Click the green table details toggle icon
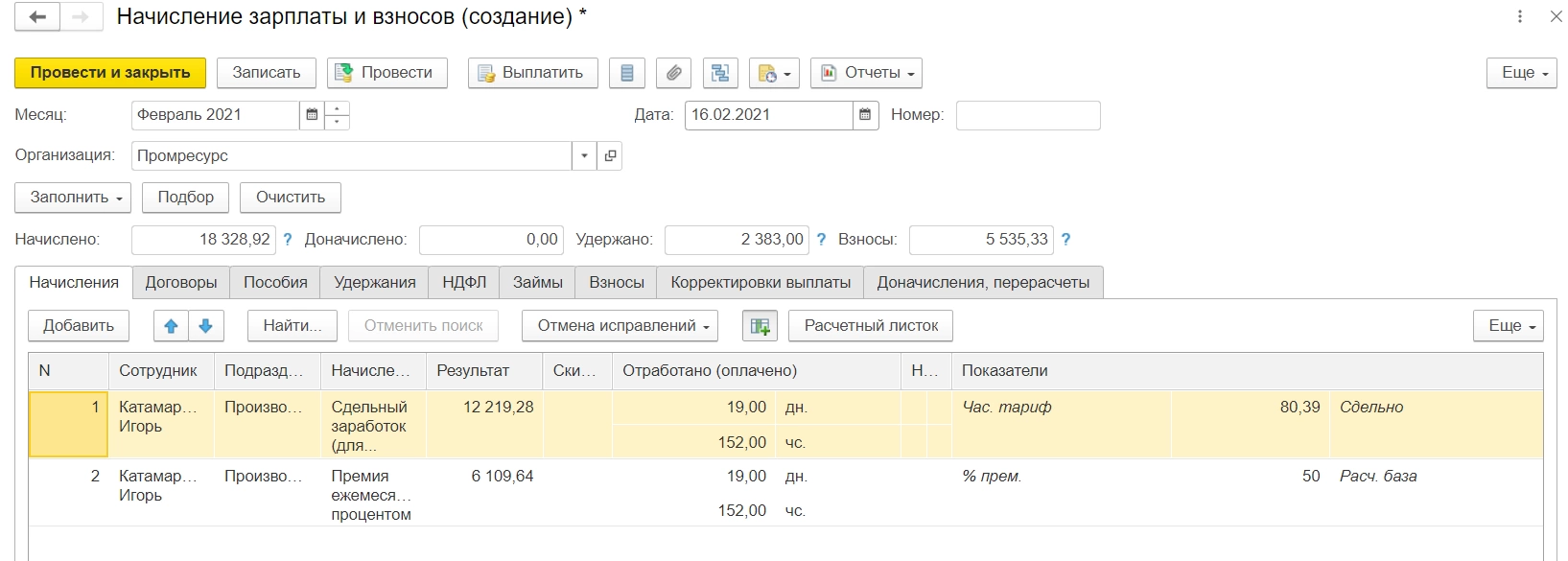The image size is (1568, 561). 760,326
